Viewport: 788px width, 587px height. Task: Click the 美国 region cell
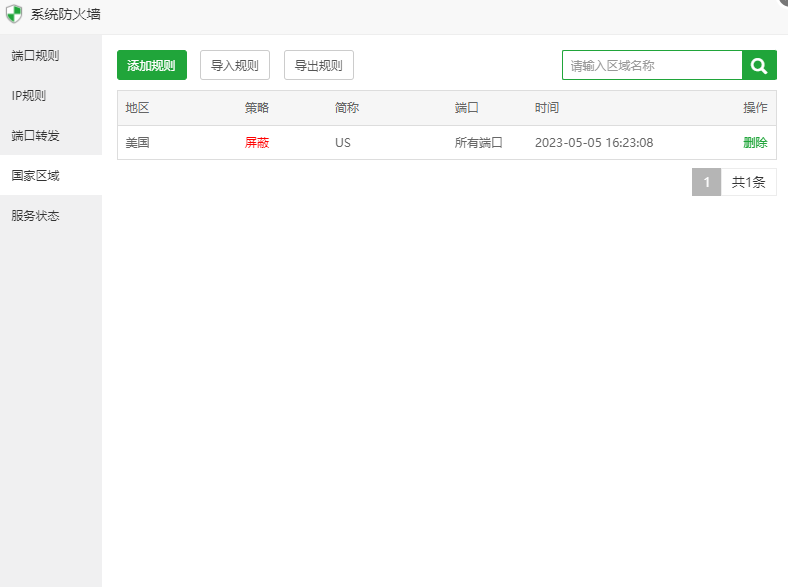(x=137, y=143)
